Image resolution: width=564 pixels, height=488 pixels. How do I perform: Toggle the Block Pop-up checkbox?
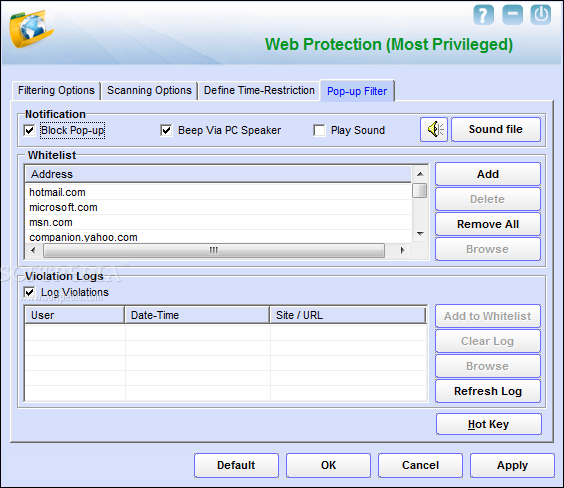point(29,130)
